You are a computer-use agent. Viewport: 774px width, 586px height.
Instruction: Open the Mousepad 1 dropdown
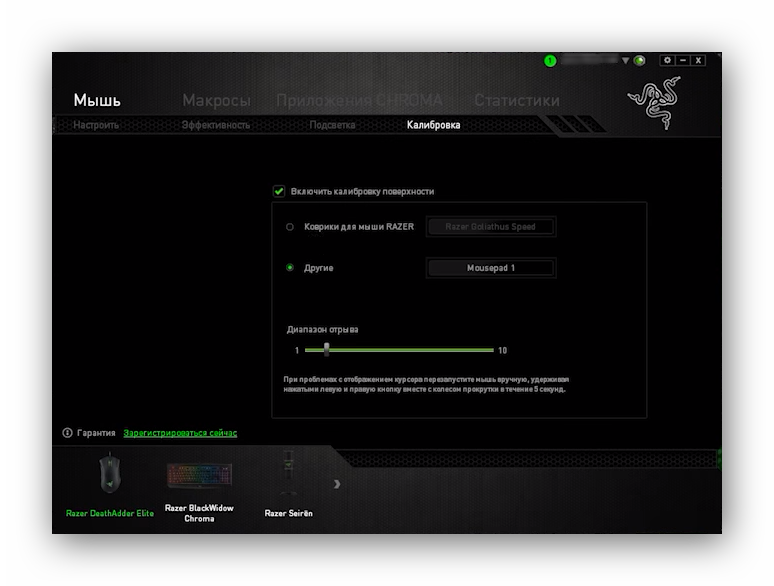point(490,268)
